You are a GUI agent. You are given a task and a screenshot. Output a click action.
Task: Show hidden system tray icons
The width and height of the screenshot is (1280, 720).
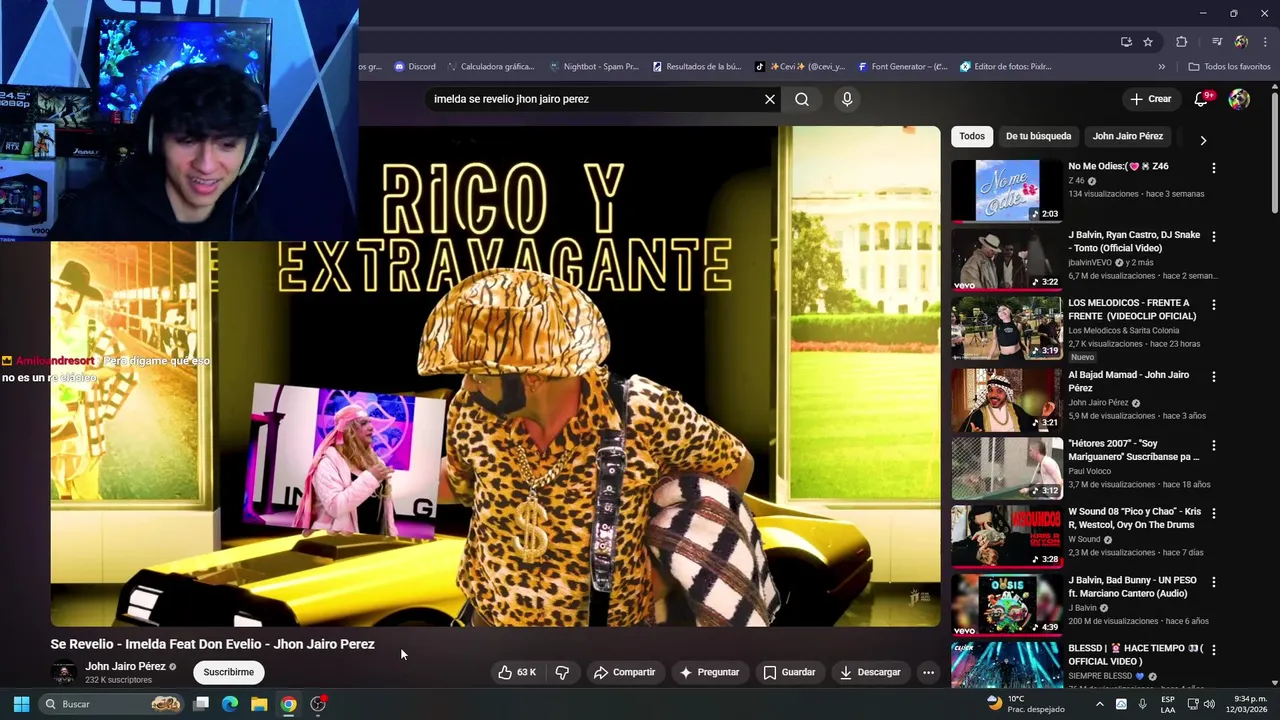point(1100,704)
